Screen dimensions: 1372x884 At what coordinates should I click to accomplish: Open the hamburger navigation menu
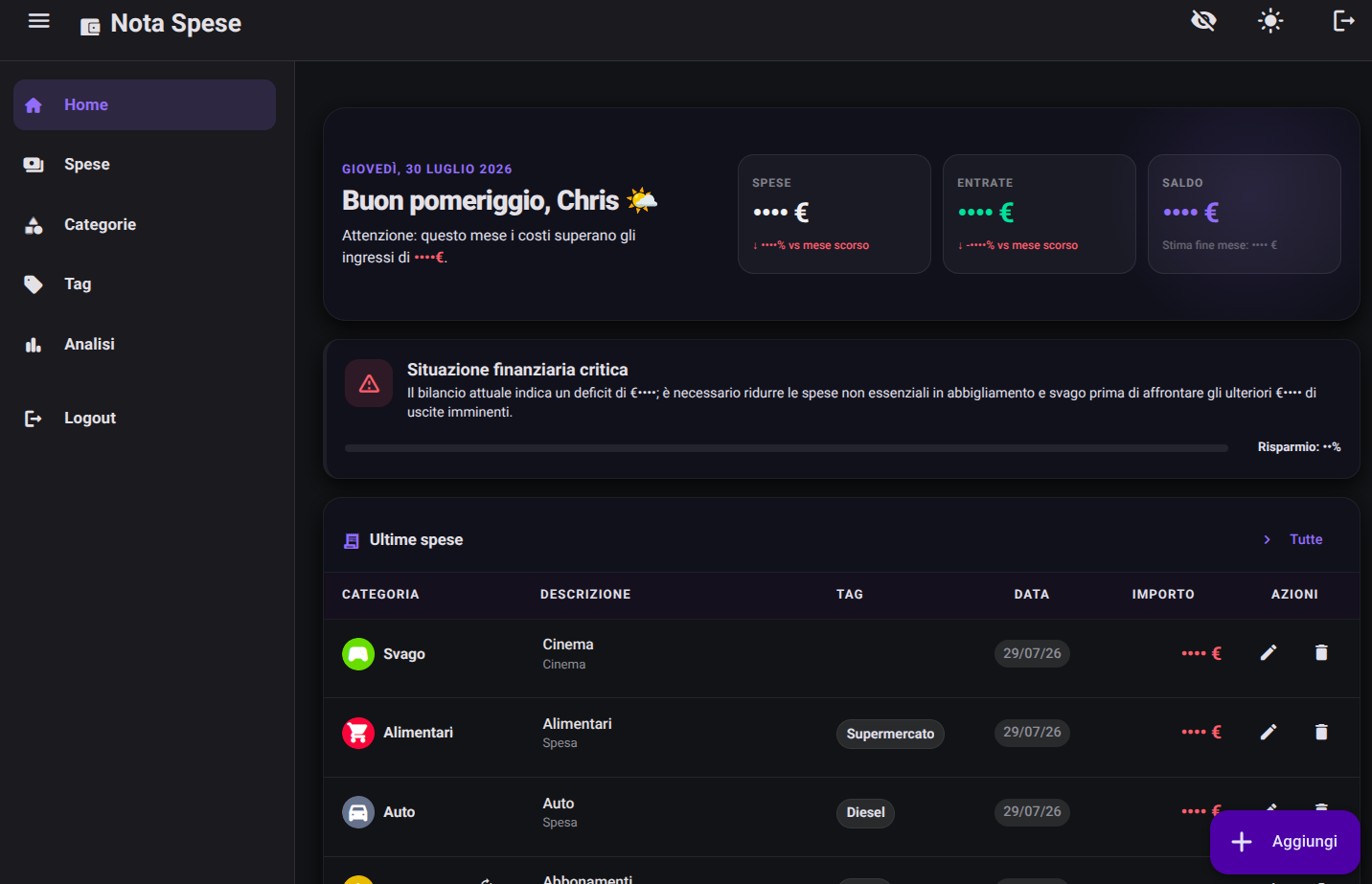(x=38, y=21)
